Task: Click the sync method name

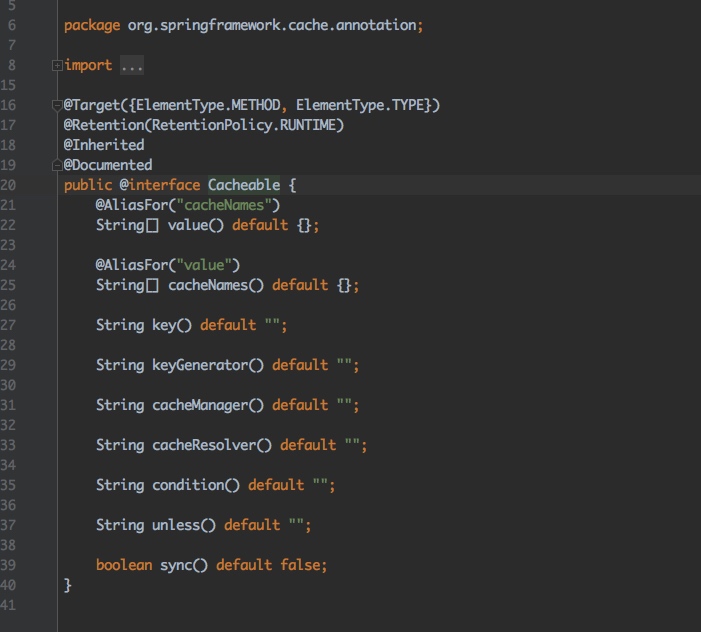Action: pyautogui.click(x=175, y=565)
